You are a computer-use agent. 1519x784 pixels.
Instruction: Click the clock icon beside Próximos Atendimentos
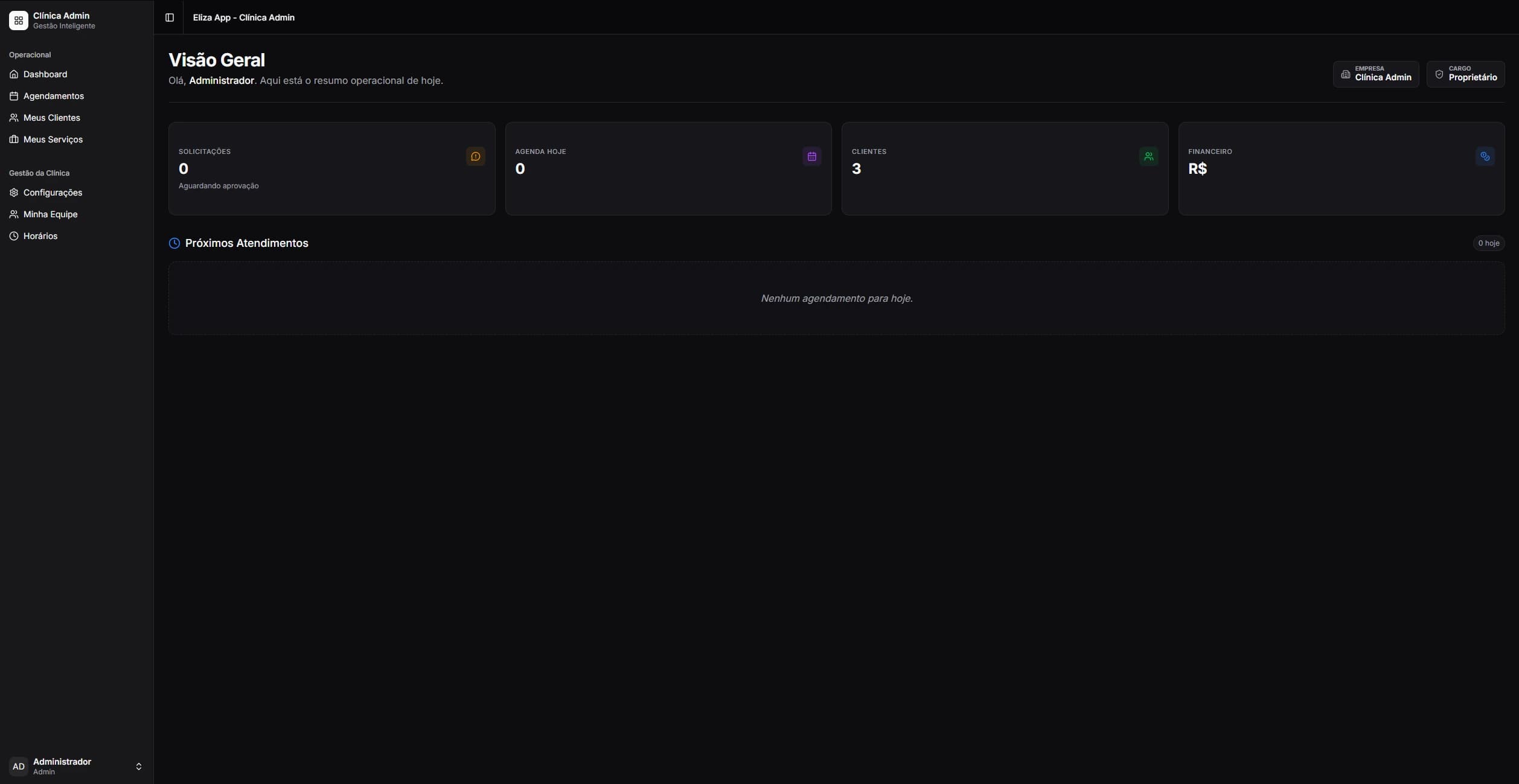(174, 243)
